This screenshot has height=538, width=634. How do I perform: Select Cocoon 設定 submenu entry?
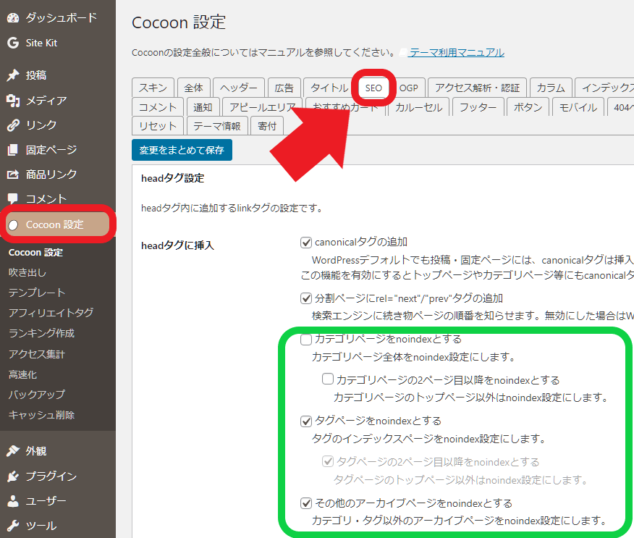click(36, 253)
